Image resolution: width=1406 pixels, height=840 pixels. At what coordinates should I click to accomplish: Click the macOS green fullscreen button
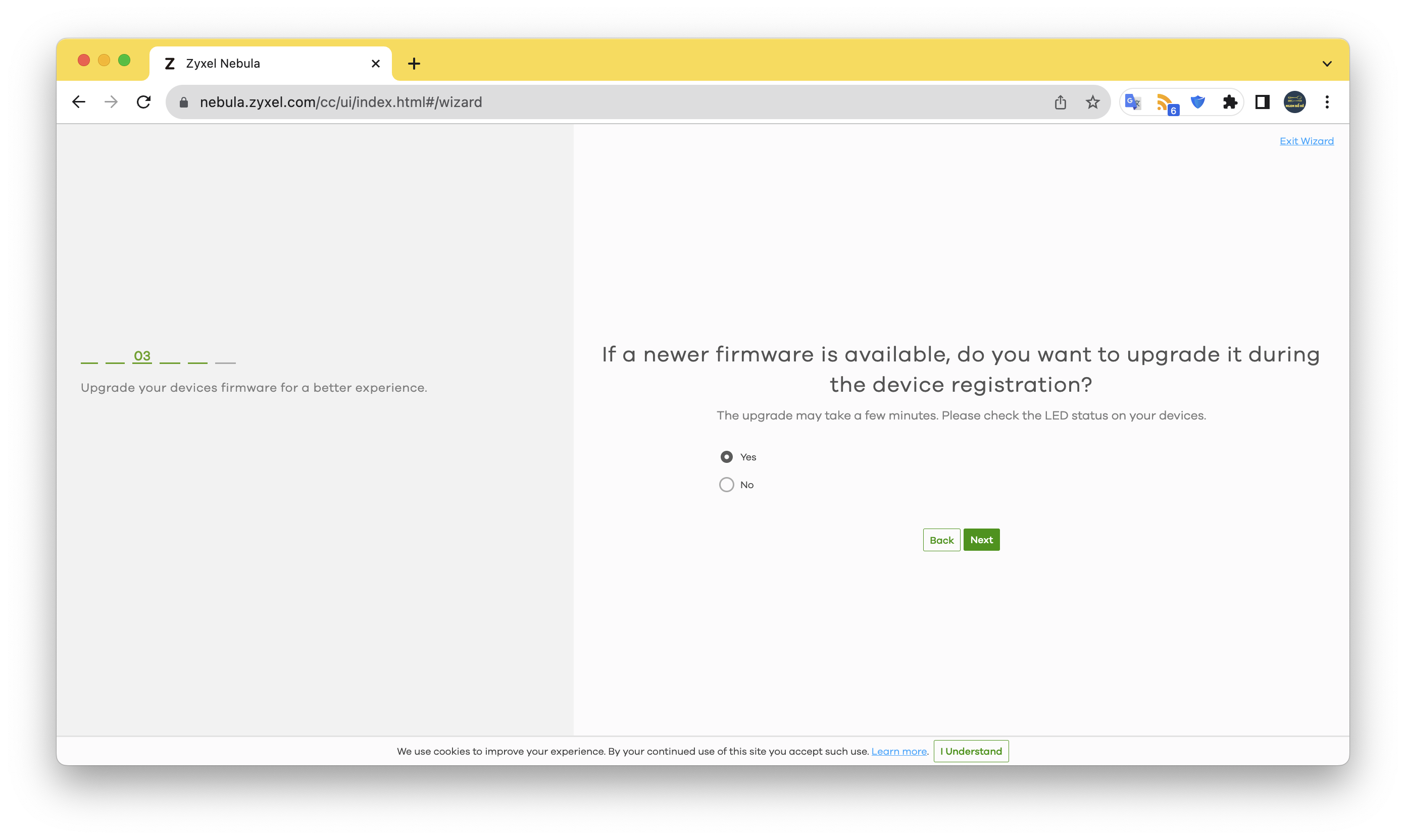click(x=125, y=60)
